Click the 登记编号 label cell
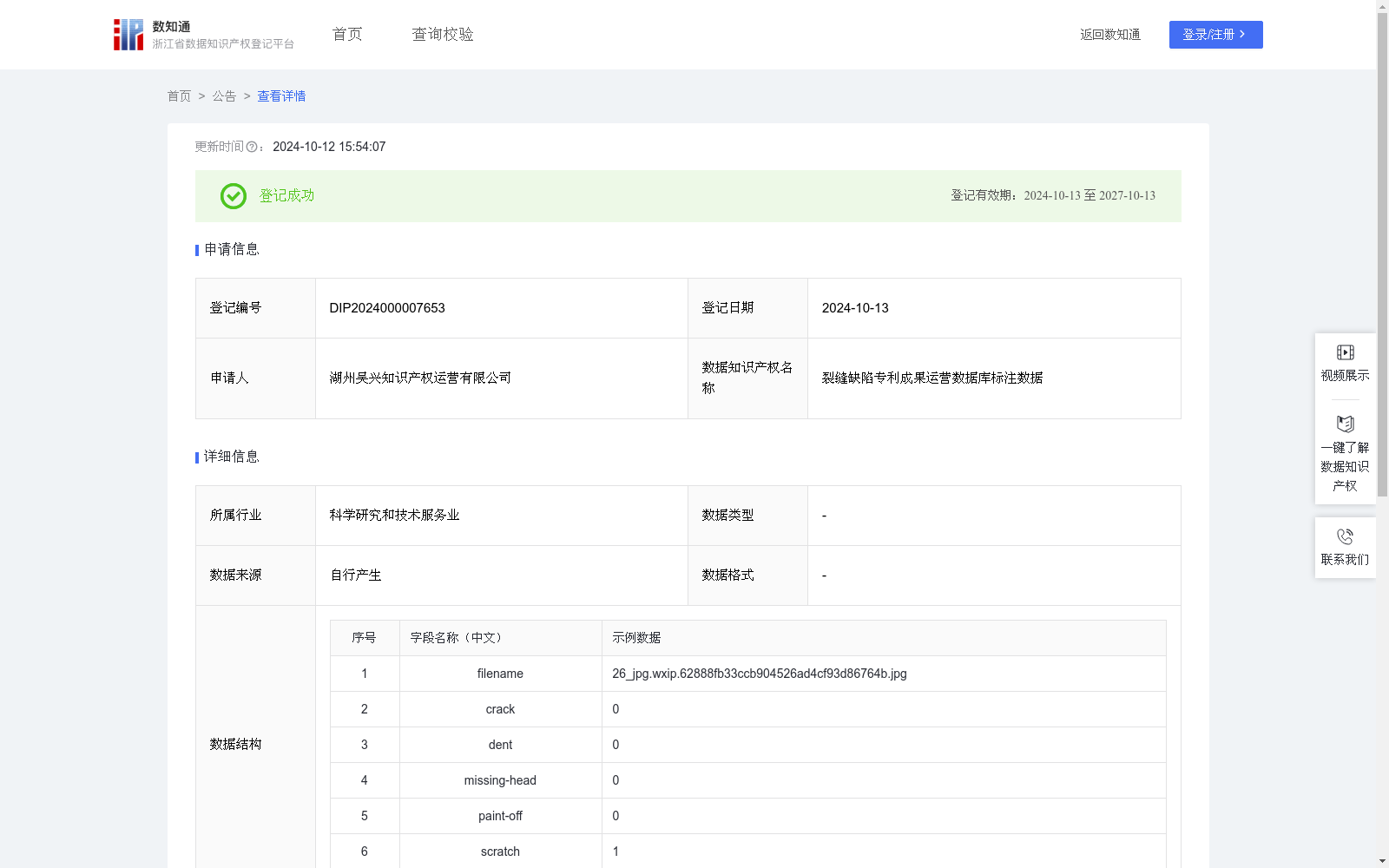This screenshot has width=1389, height=868. pos(255,308)
